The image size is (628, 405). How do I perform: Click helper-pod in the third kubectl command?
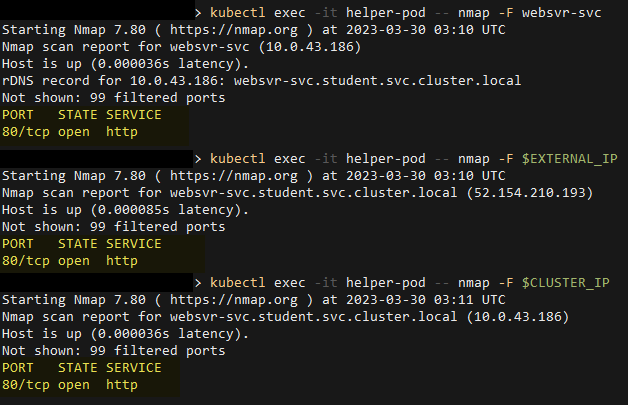(386, 283)
